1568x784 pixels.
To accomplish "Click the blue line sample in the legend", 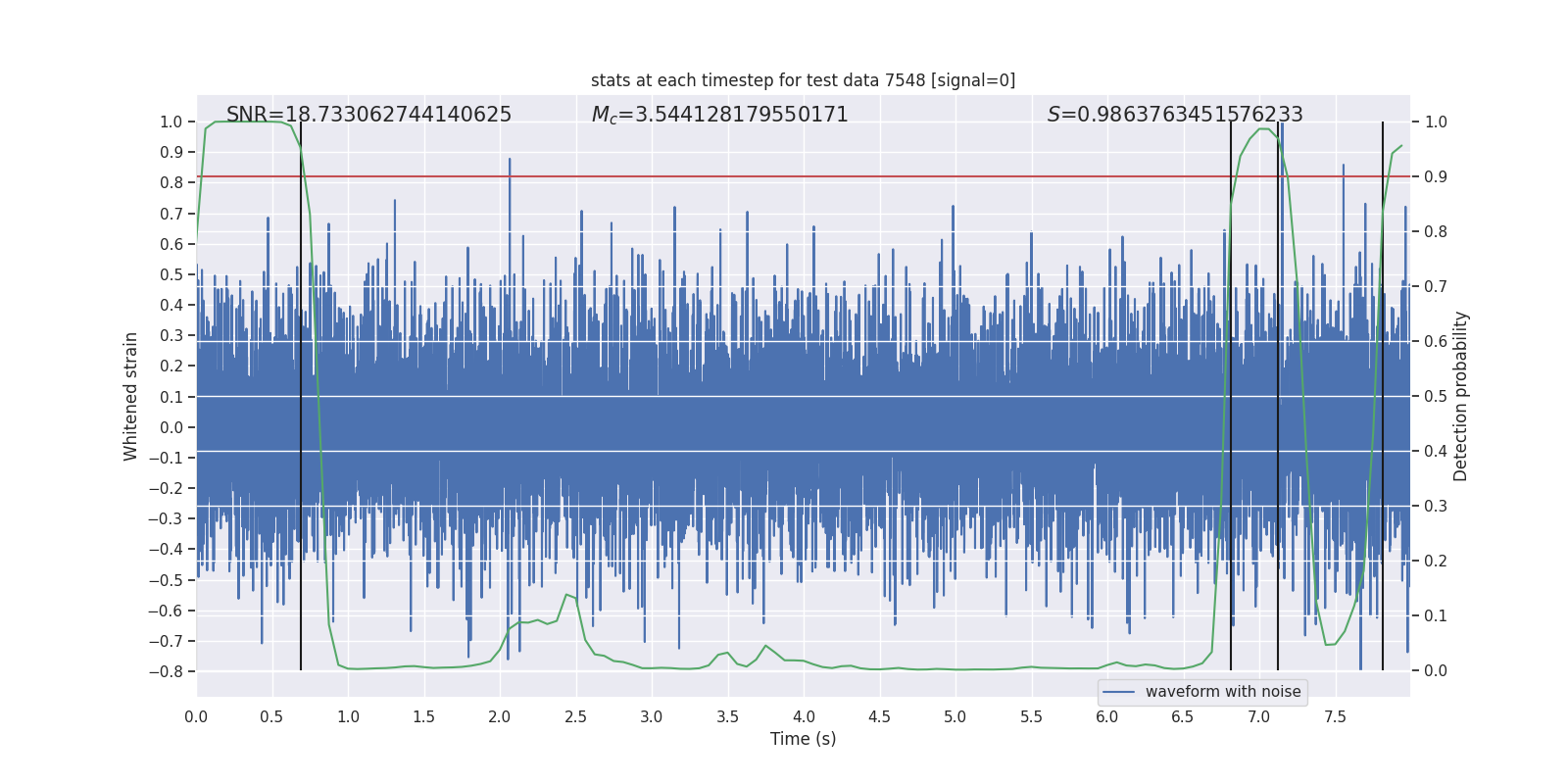I will (1118, 692).
